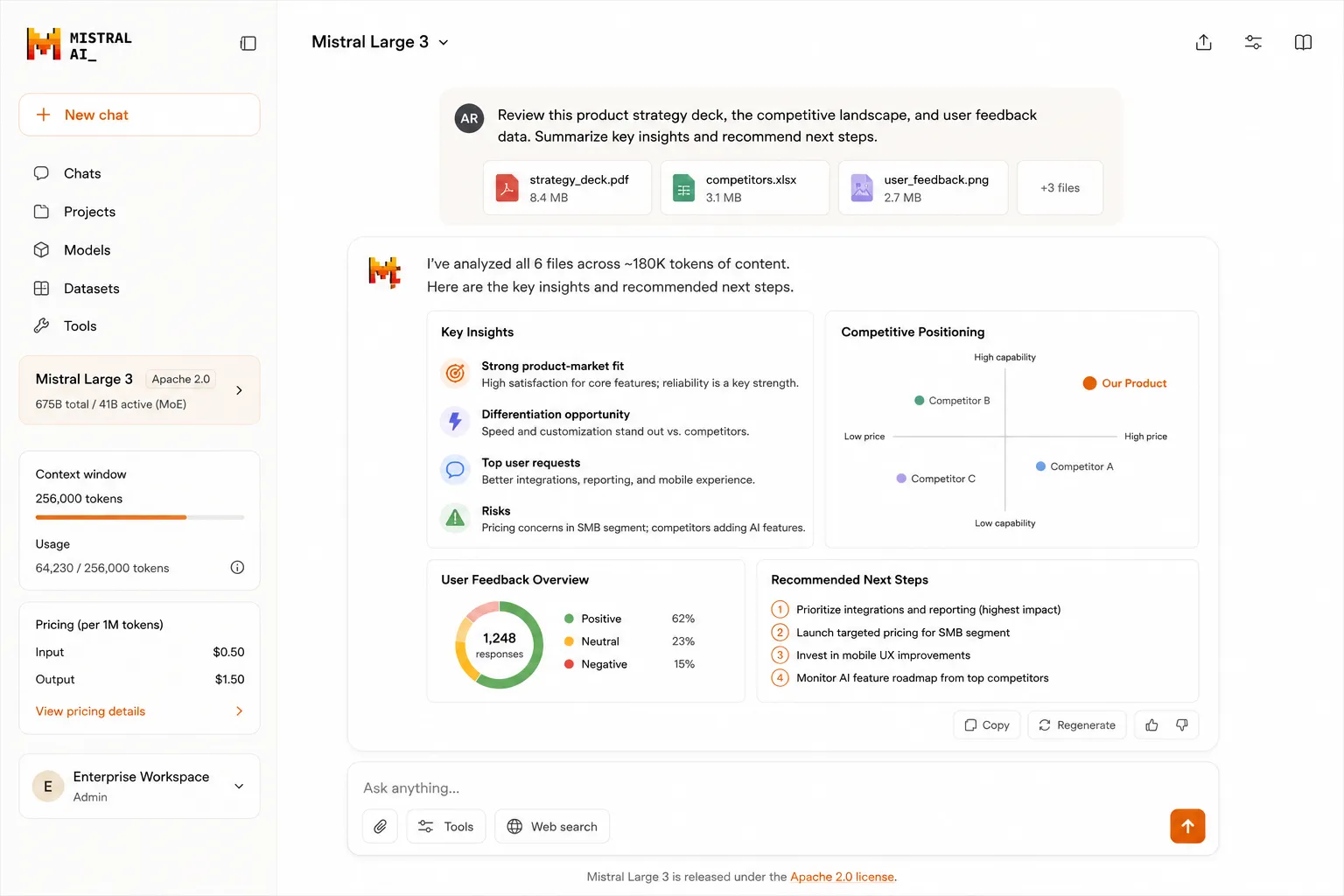Click the lightning icon for Differentiation opportunity

(x=455, y=422)
